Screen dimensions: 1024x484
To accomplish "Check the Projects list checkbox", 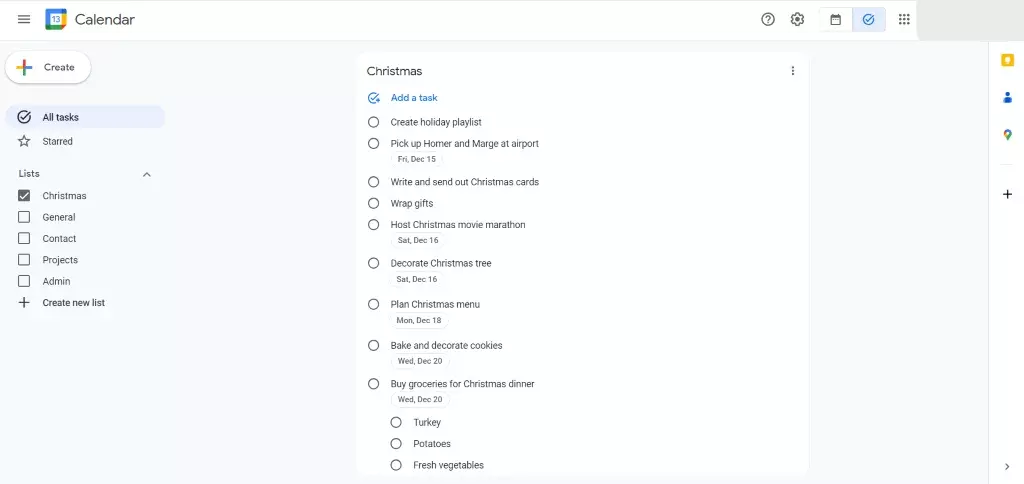I will click(24, 260).
